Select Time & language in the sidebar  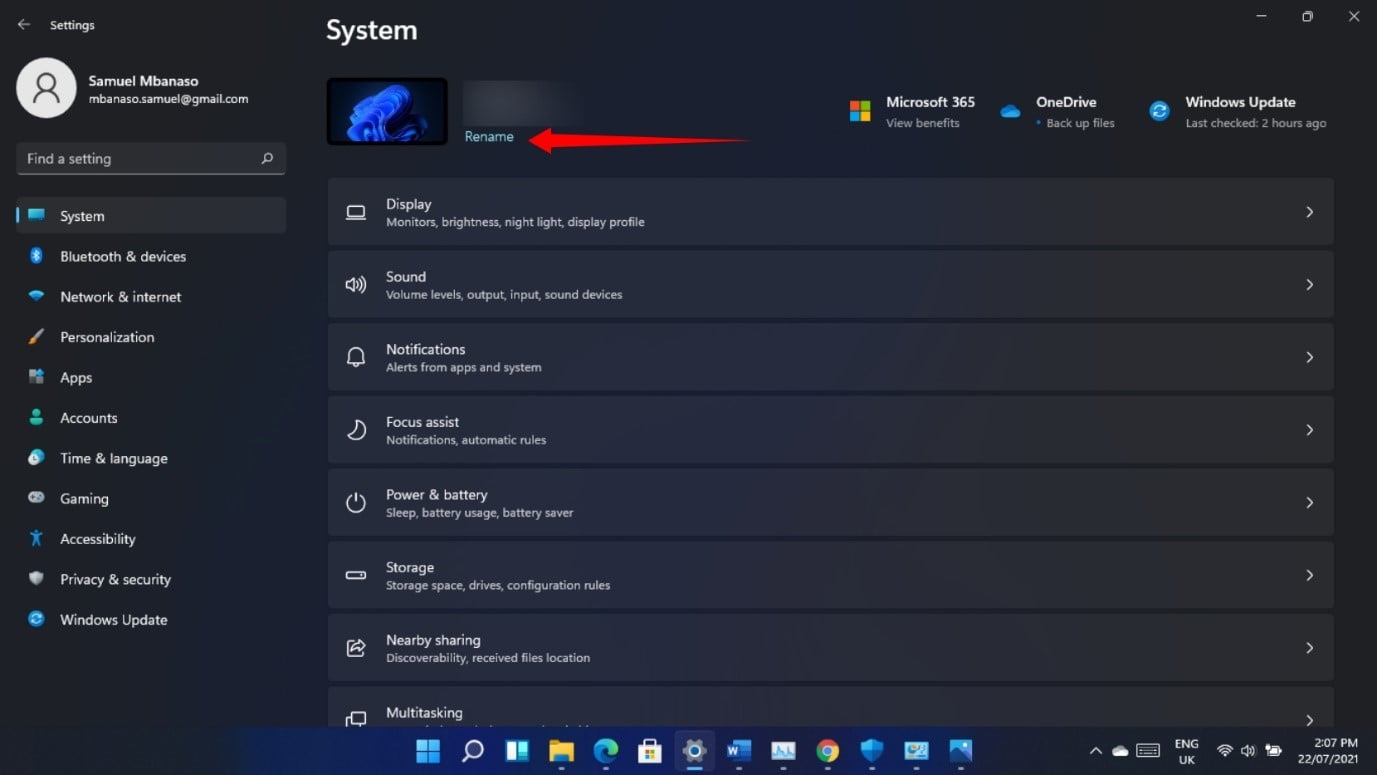click(113, 458)
